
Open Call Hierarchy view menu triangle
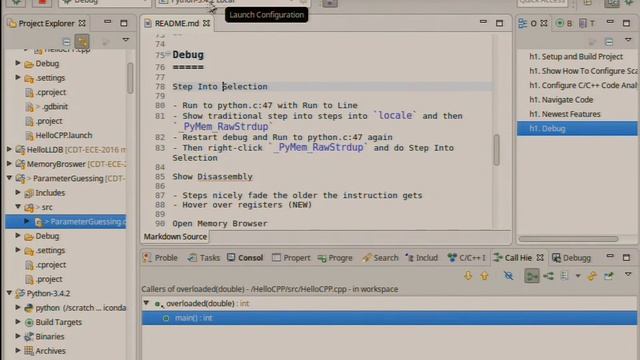pyautogui.click(x=628, y=275)
